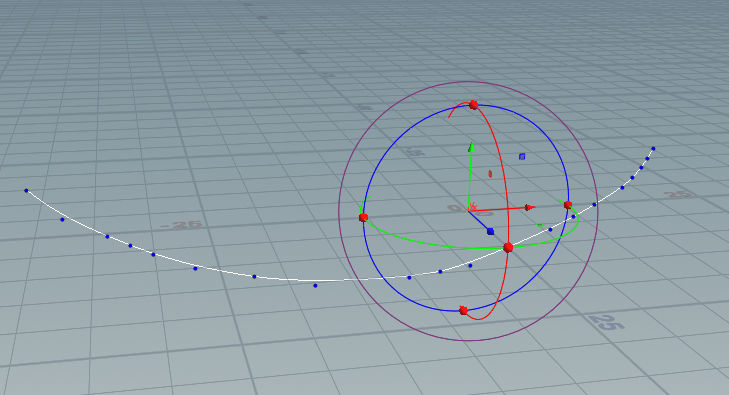
Task: Click the small blue square plane handle
Action: 522,157
